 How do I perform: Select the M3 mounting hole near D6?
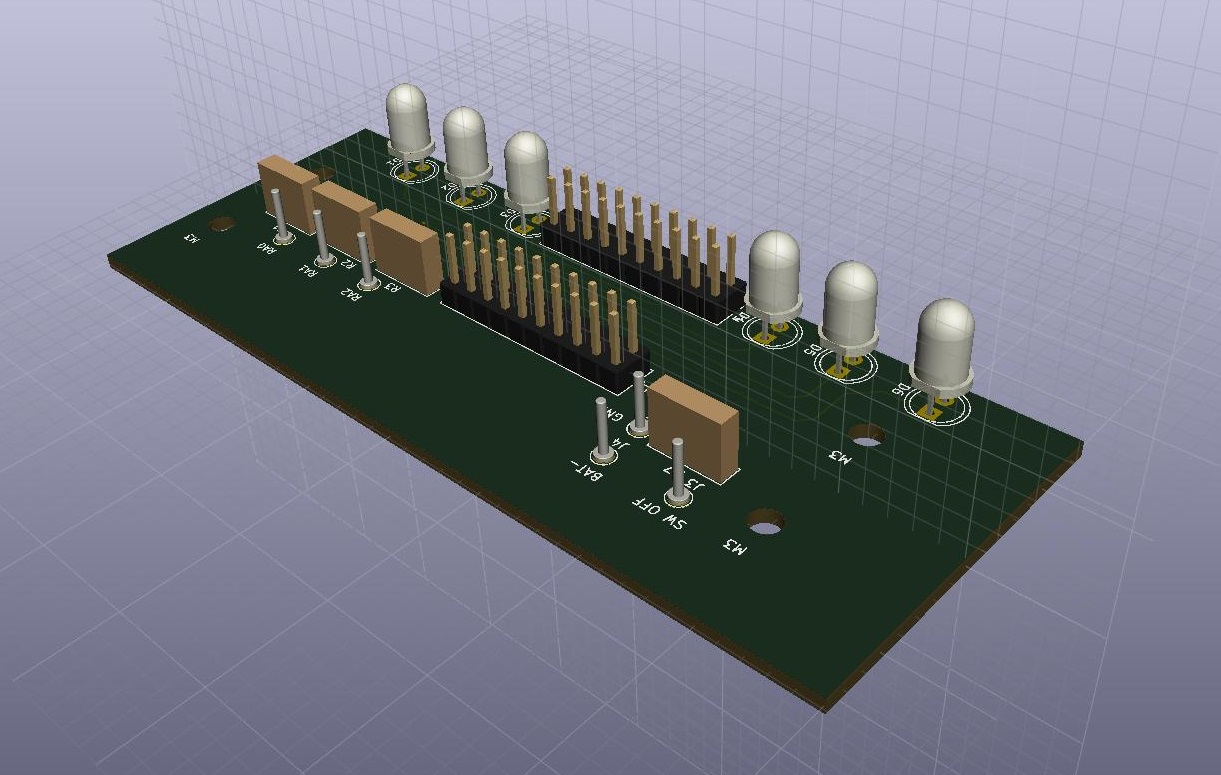(x=866, y=434)
